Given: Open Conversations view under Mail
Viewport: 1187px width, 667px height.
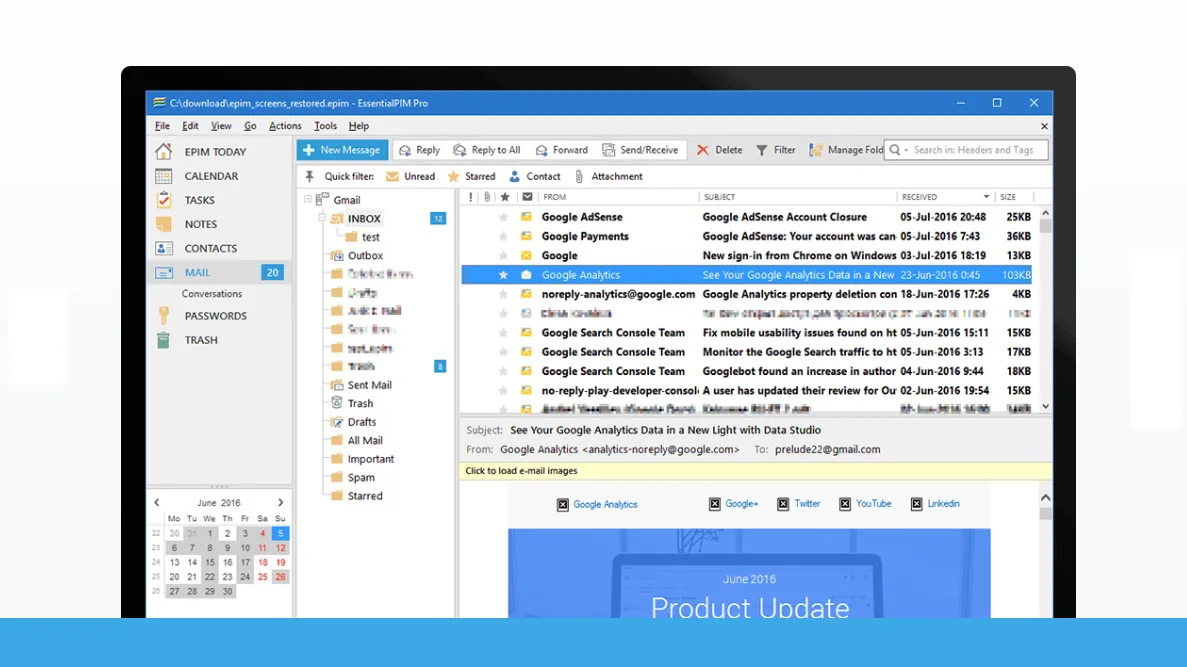Looking at the screenshot, I should tap(212, 294).
